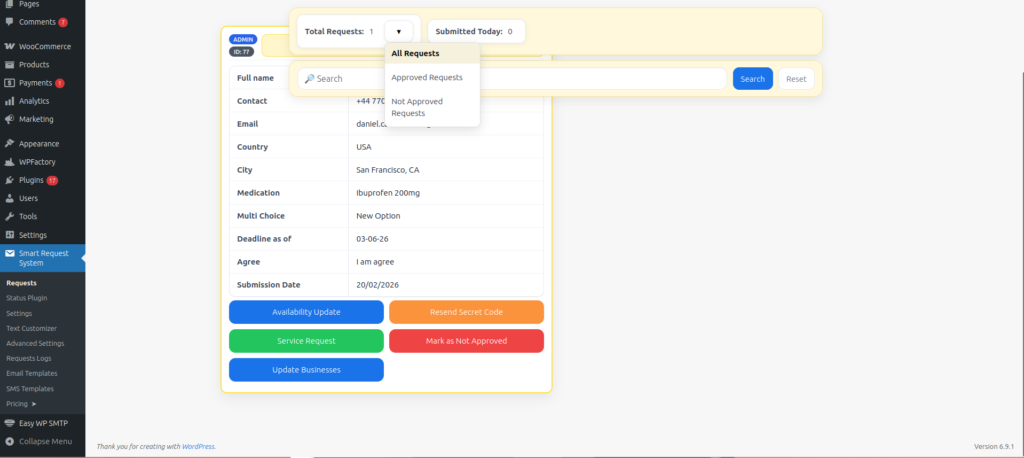Open Status Plugin submenu item
The image size is (1024, 458).
pyautogui.click(x=26, y=298)
